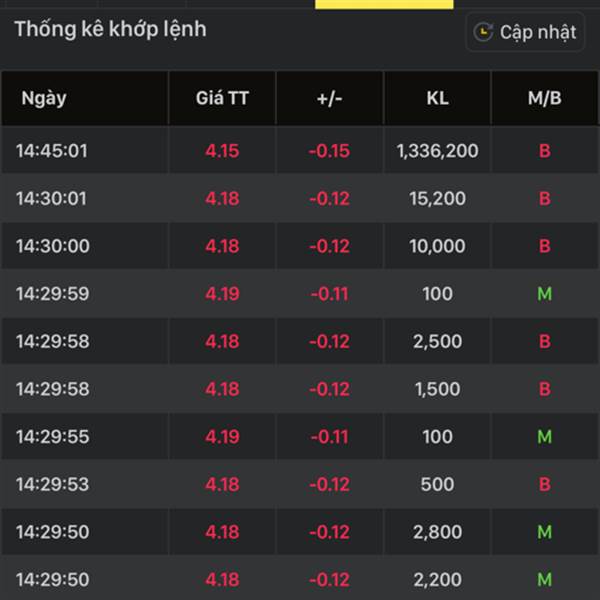The height and width of the screenshot is (600, 600).
Task: Select the yellow highlighted active tab
Action: 384,4
